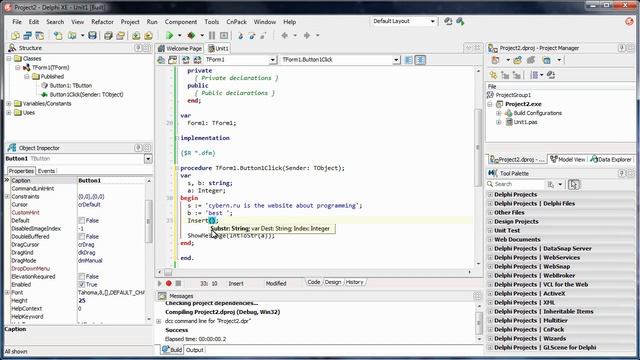
Task: Open the History tab
Action: click(x=354, y=282)
